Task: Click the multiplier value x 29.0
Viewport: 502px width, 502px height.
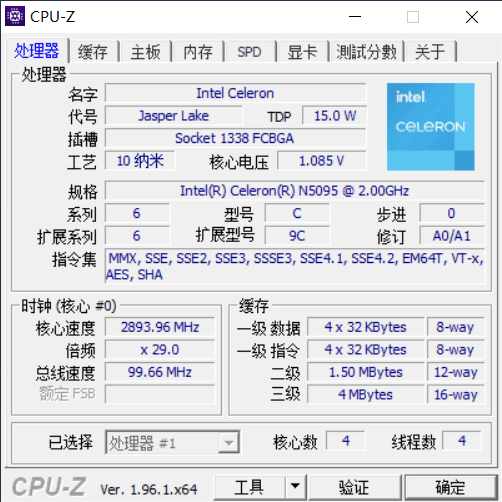Action: tap(160, 350)
